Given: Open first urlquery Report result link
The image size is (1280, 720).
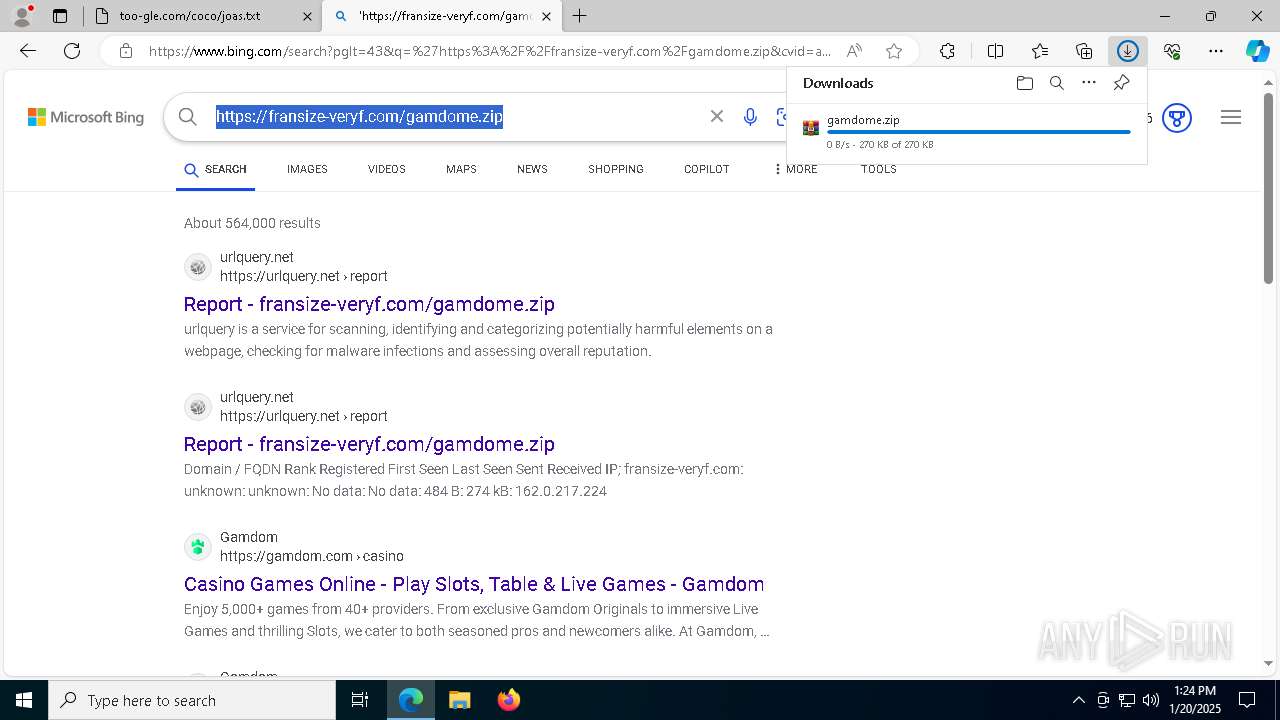Looking at the screenshot, I should click(369, 304).
